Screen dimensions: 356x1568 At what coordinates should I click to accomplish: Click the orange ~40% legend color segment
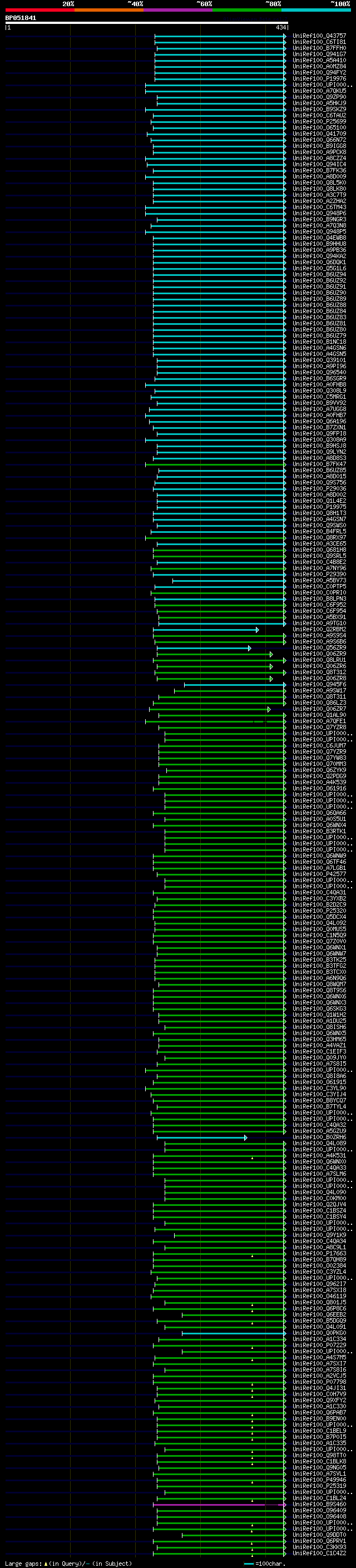[109, 10]
